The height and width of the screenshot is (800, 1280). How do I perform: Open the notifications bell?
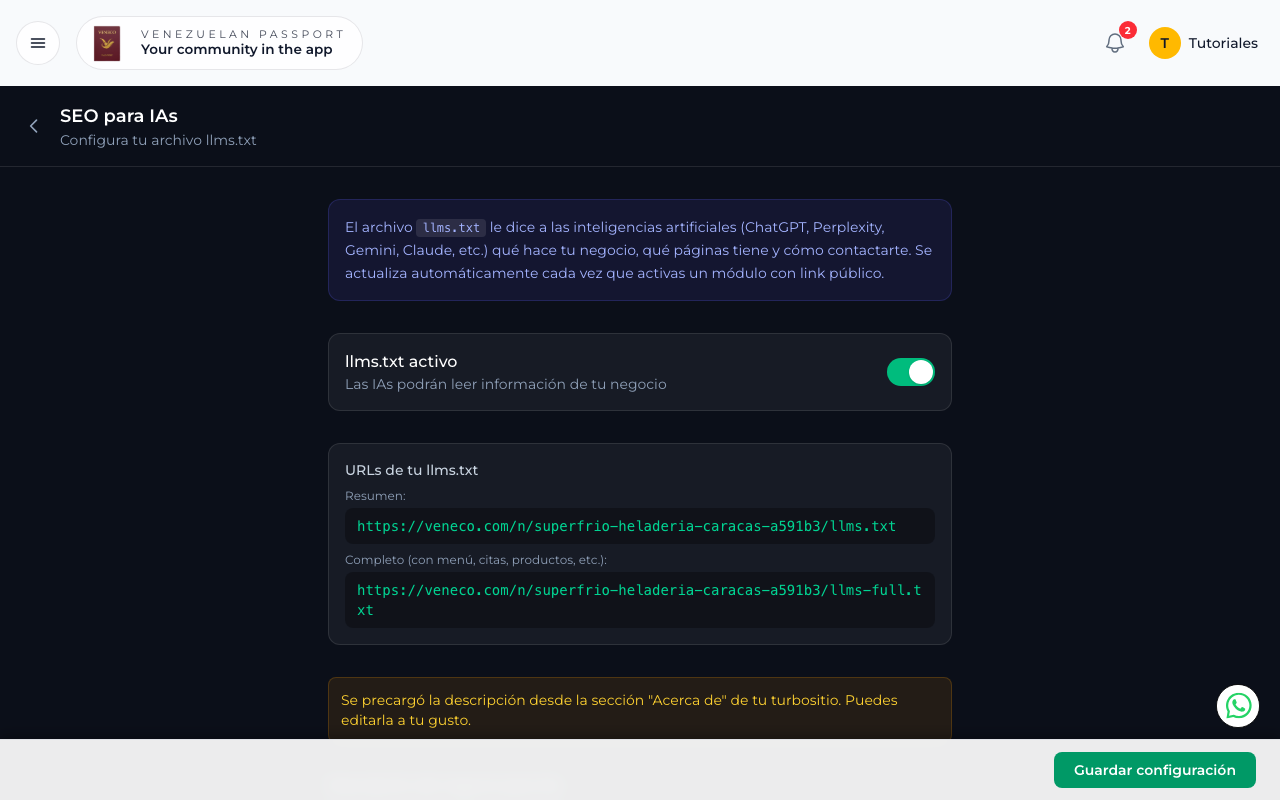tap(1115, 43)
